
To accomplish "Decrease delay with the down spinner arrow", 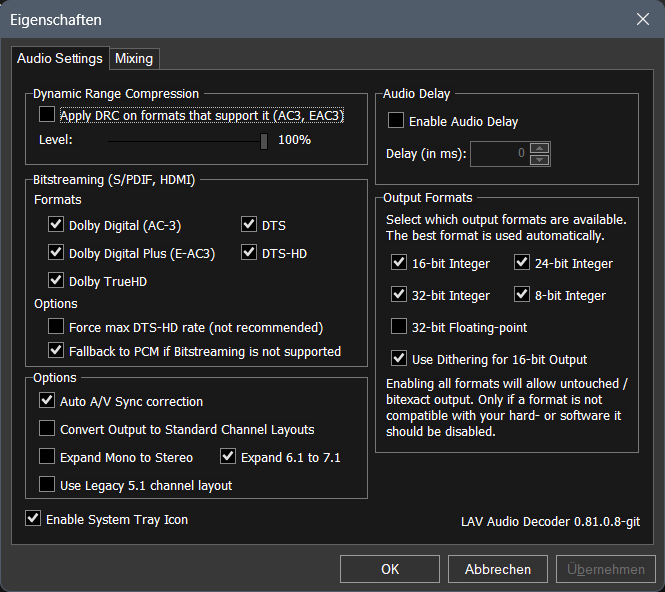I will click(539, 160).
